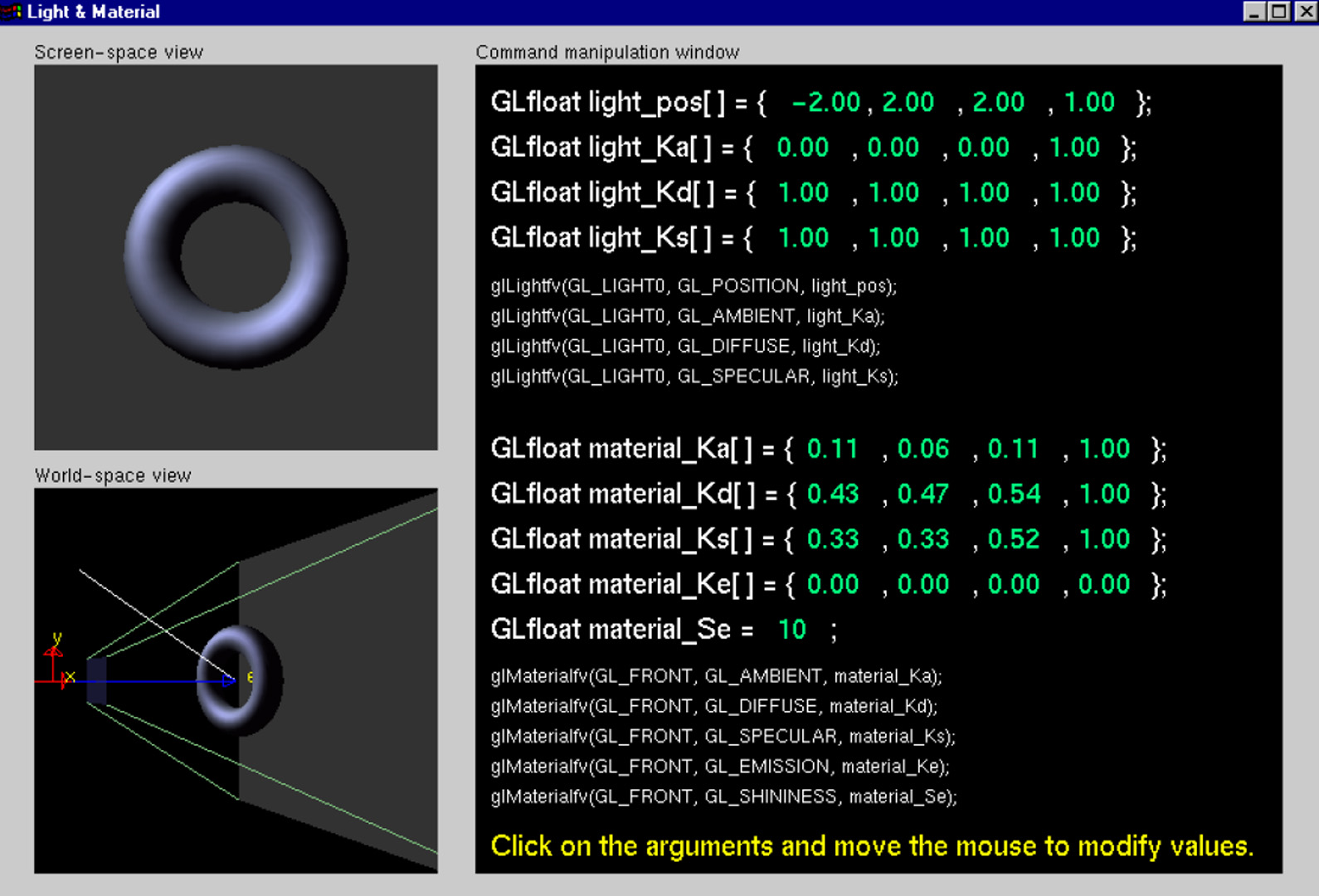Image resolution: width=1319 pixels, height=896 pixels.
Task: Click the first light_Kd value 1.00
Action: (x=802, y=193)
